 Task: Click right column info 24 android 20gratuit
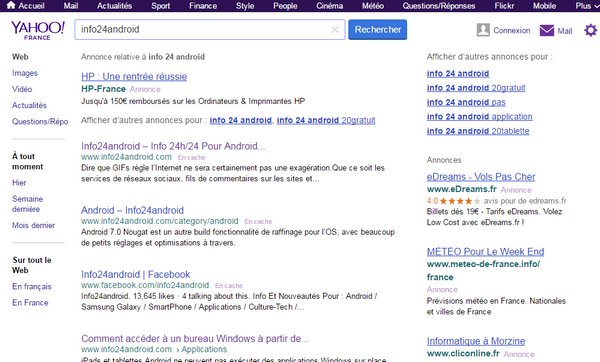point(476,88)
